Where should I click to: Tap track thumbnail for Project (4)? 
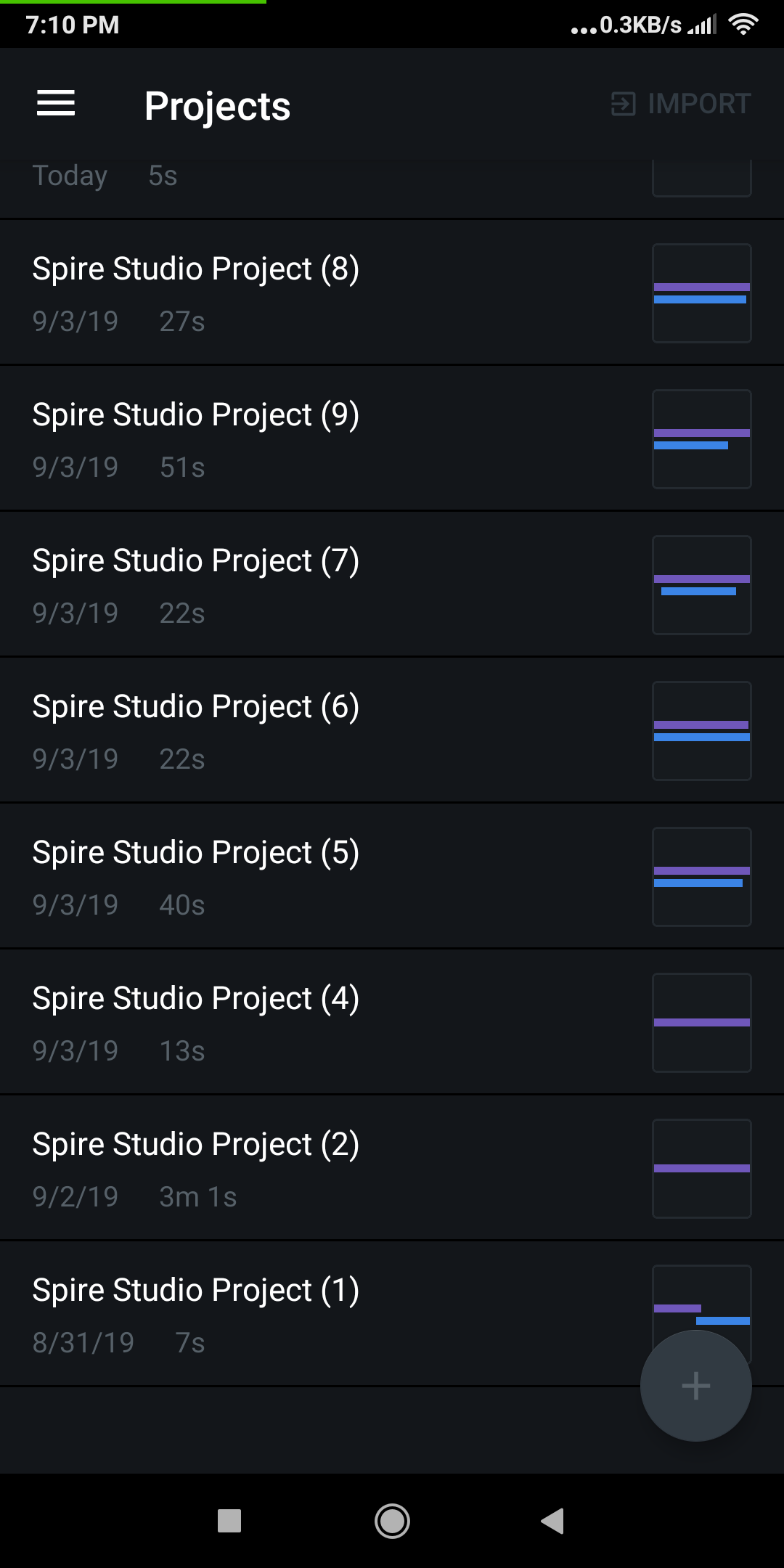click(x=701, y=1023)
